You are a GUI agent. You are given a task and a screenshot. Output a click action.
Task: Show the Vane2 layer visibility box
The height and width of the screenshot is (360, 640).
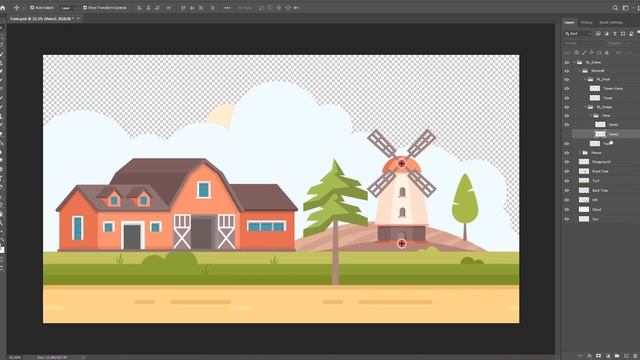tap(567, 134)
